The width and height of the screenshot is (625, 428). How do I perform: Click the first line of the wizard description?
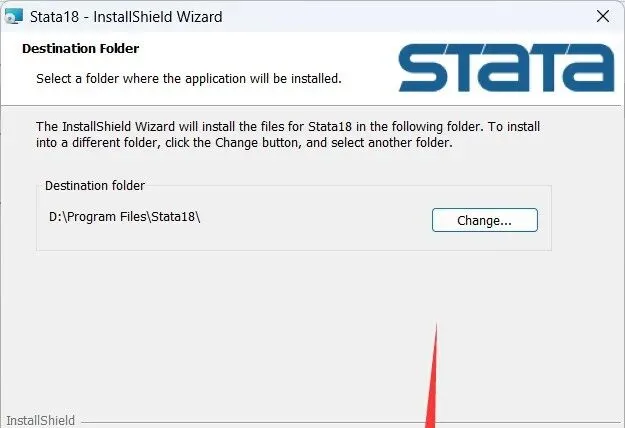pos(288,127)
